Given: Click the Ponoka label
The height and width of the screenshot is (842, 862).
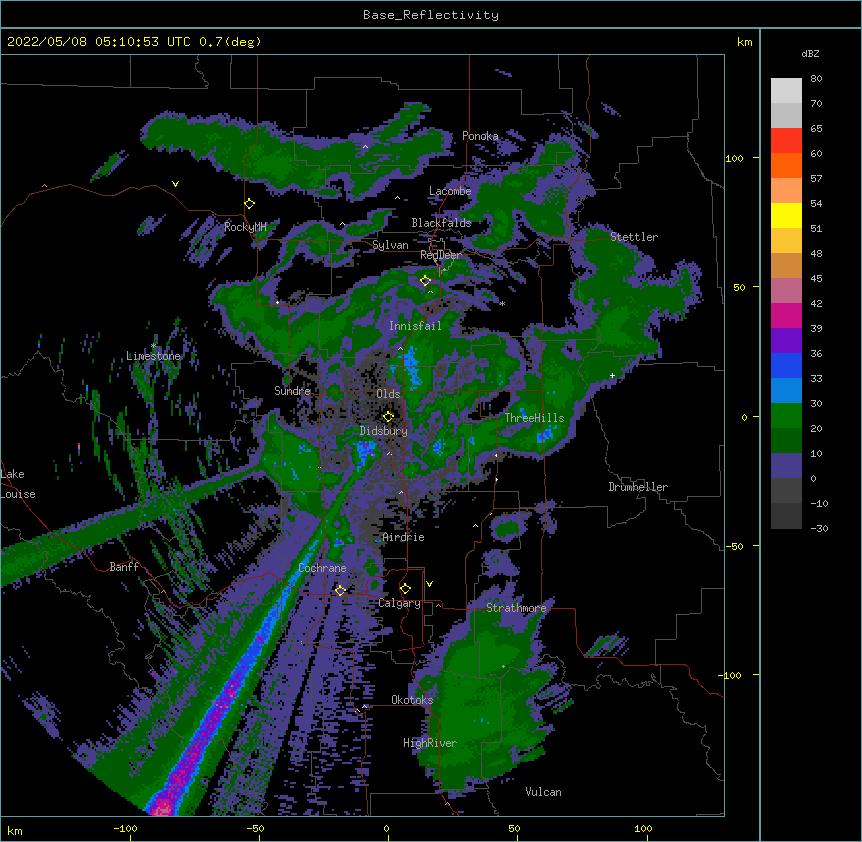Looking at the screenshot, I should 480,136.
